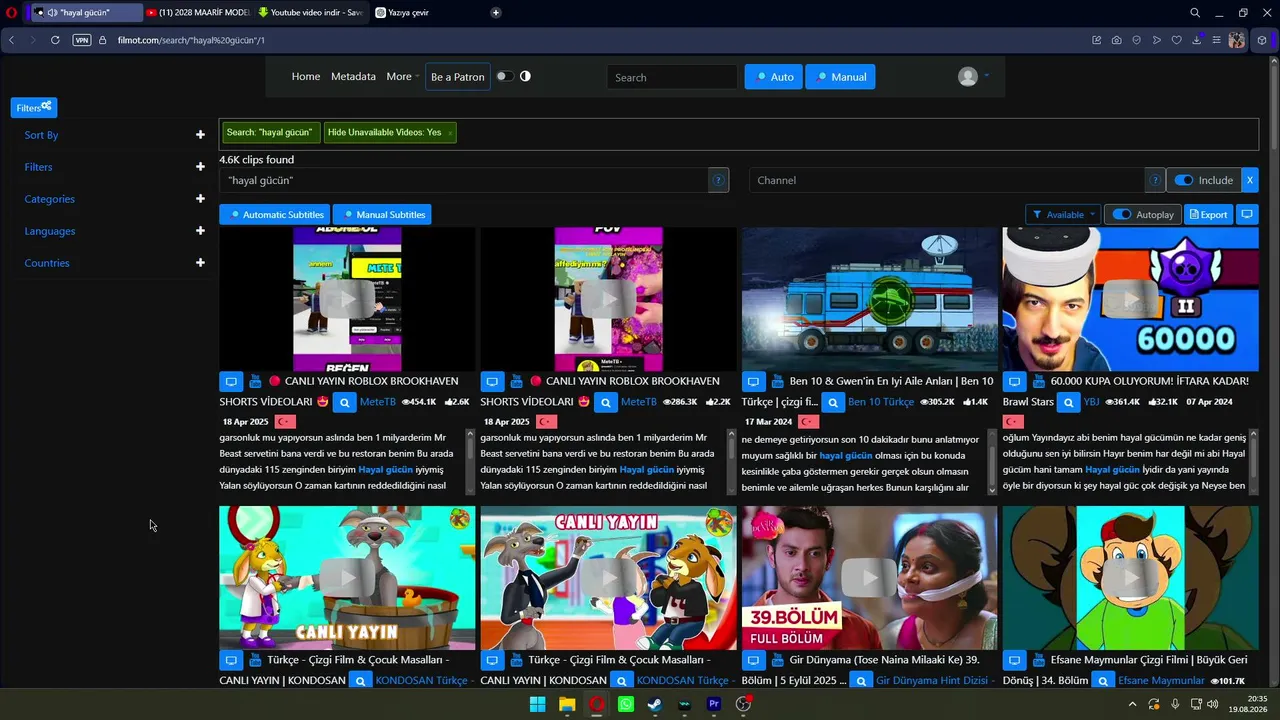Click the search icon beside Ben 10 Türkçe
This screenshot has width=1280, height=720.
click(833, 402)
